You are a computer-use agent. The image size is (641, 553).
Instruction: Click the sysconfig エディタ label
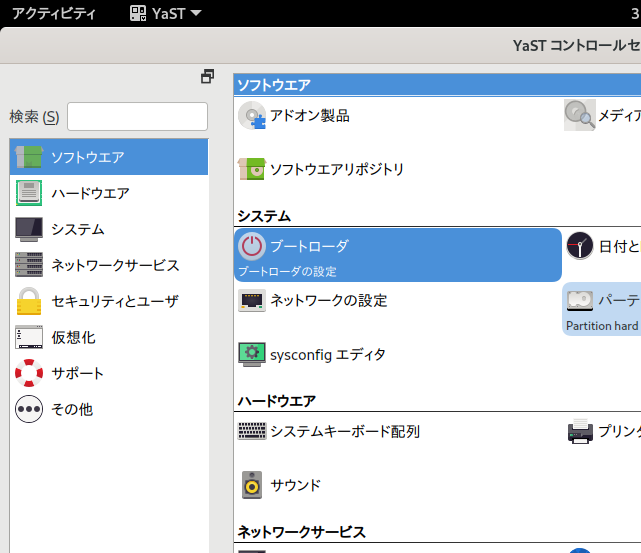coord(328,354)
